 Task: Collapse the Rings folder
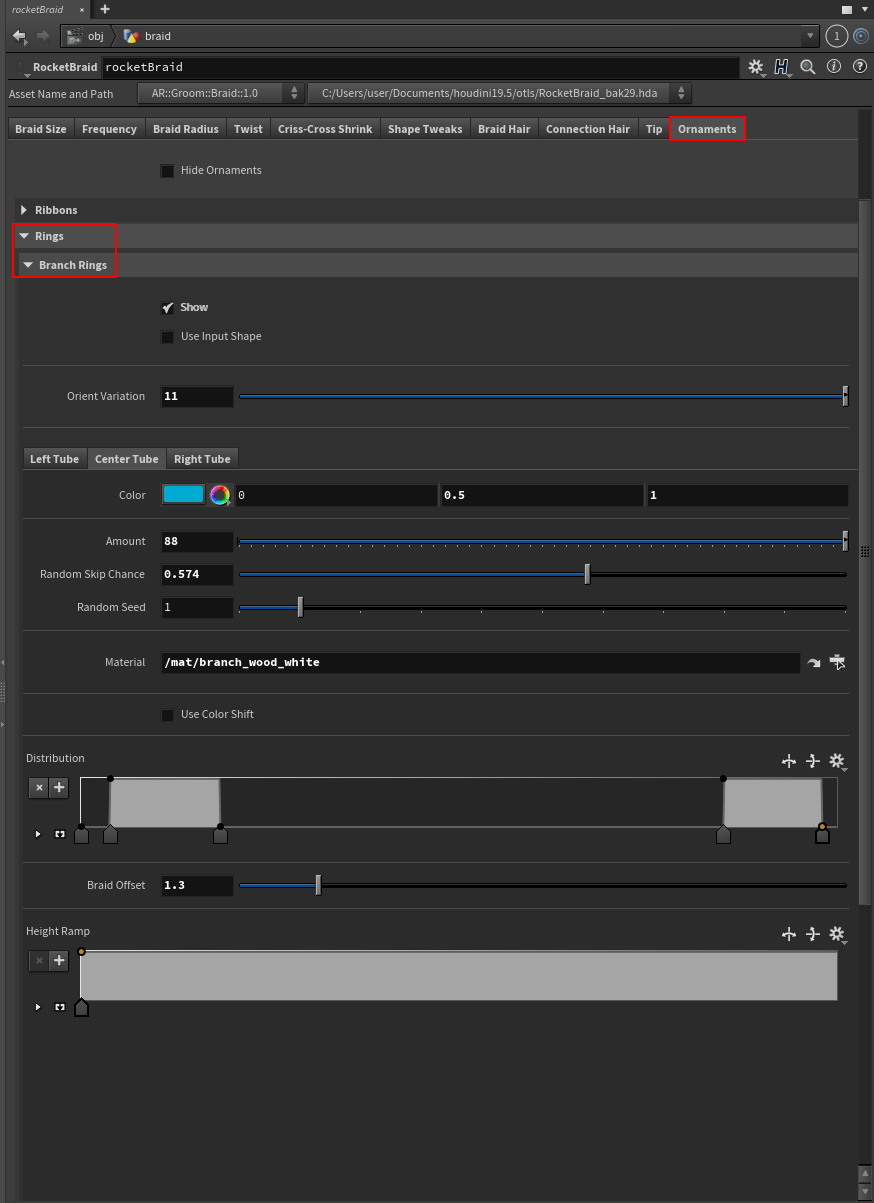pyautogui.click(x=24, y=236)
